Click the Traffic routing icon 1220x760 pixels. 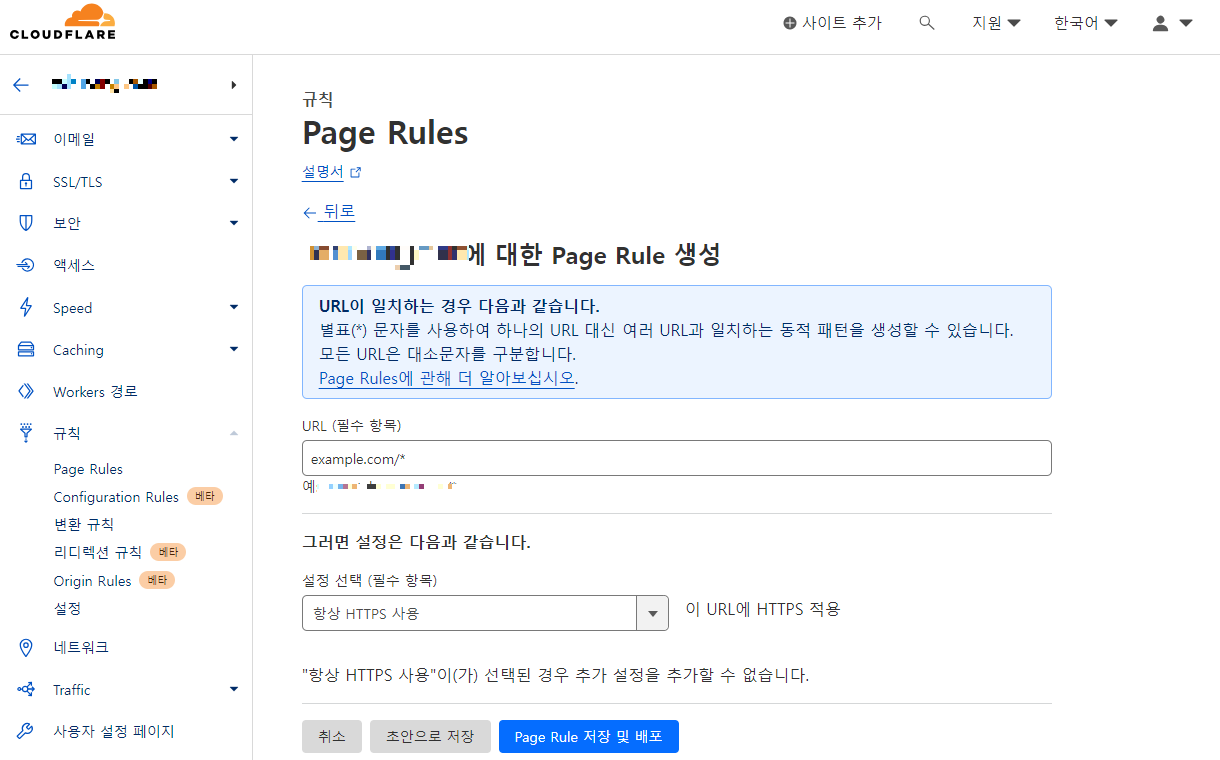[27, 690]
